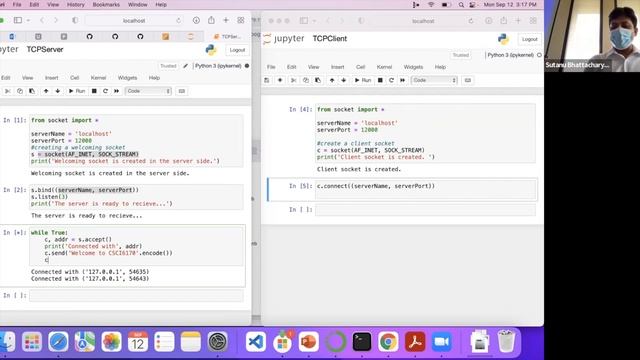This screenshot has width=640, height=360.
Task: Open Safari downloads in TCPServer window
Action: (x=196, y=20)
